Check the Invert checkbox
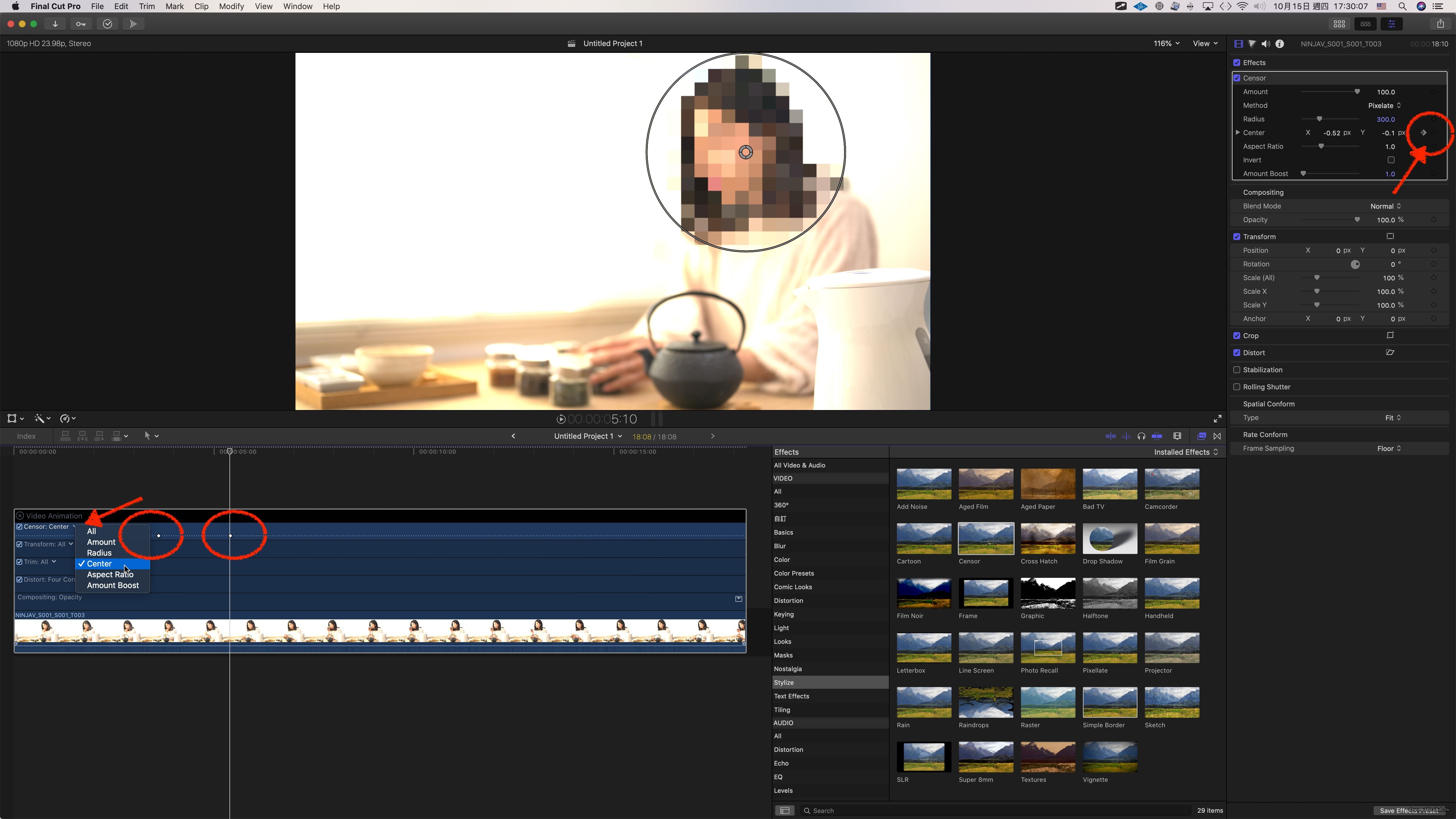The height and width of the screenshot is (819, 1456). [1391, 160]
